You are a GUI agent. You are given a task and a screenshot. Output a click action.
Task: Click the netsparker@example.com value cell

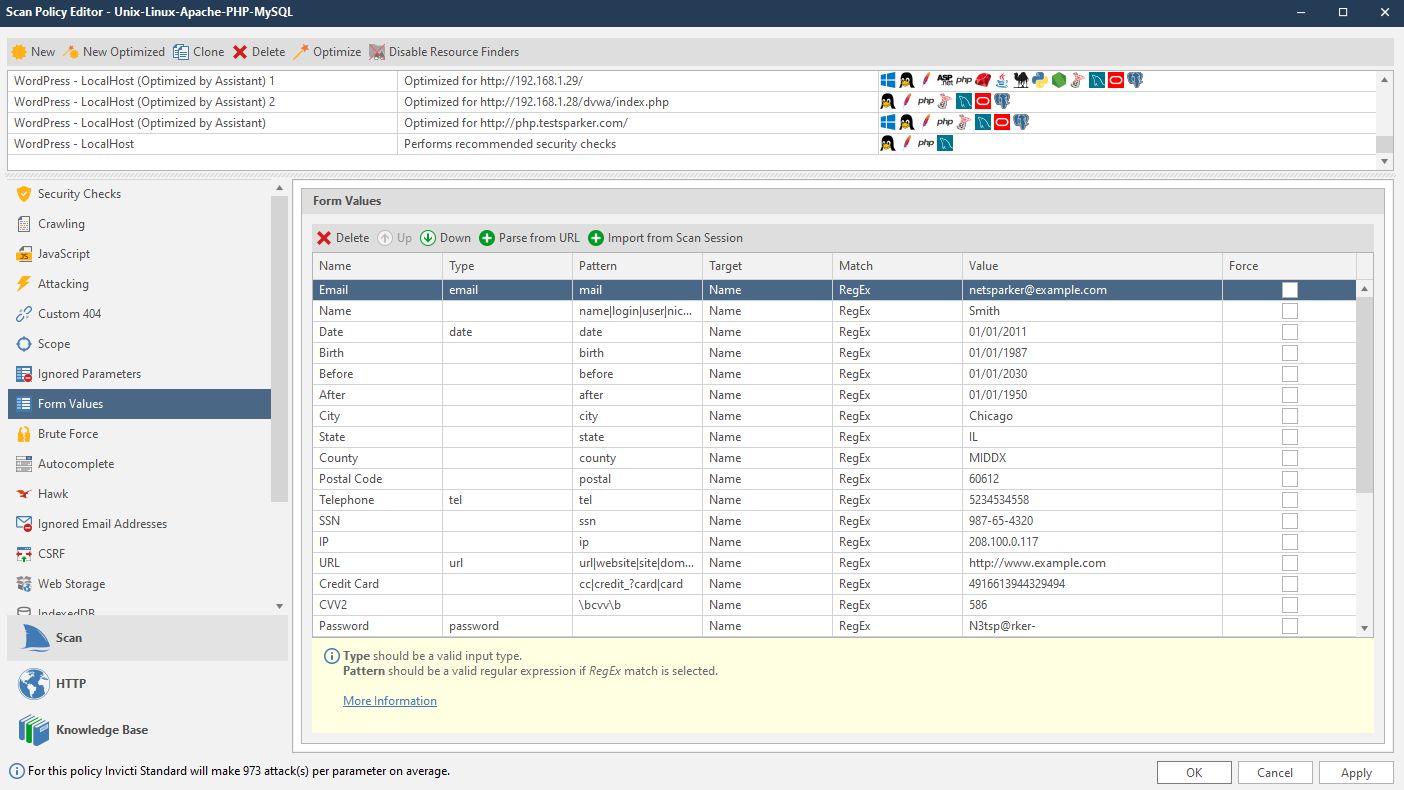click(x=1092, y=290)
